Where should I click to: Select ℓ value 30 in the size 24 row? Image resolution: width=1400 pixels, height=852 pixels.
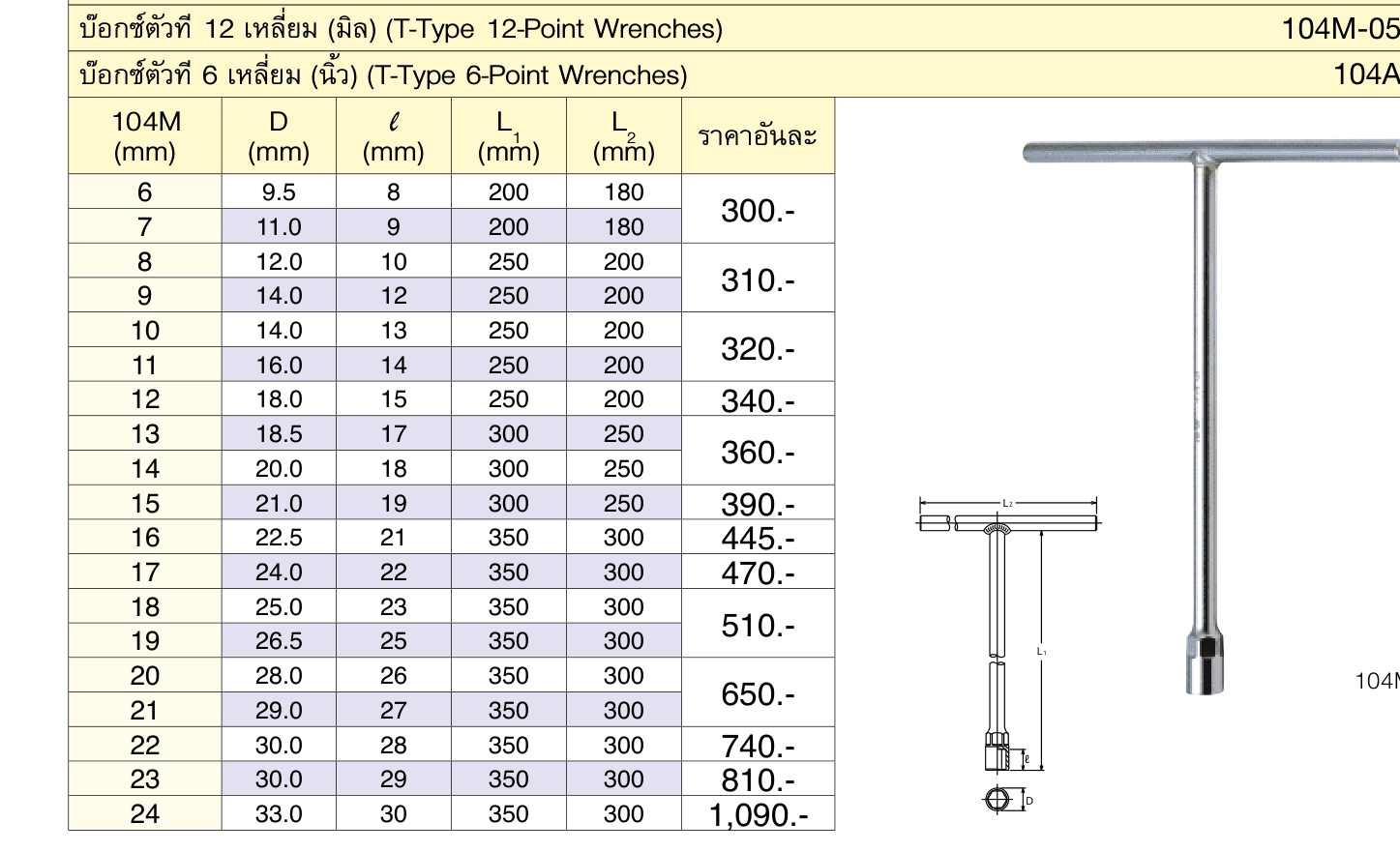(394, 814)
